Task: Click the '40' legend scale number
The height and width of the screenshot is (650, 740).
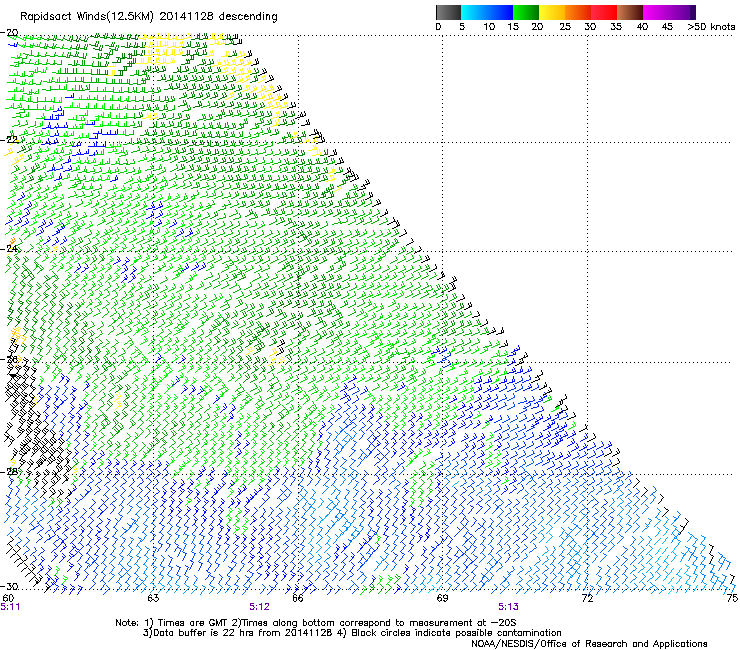Action: coord(642,27)
